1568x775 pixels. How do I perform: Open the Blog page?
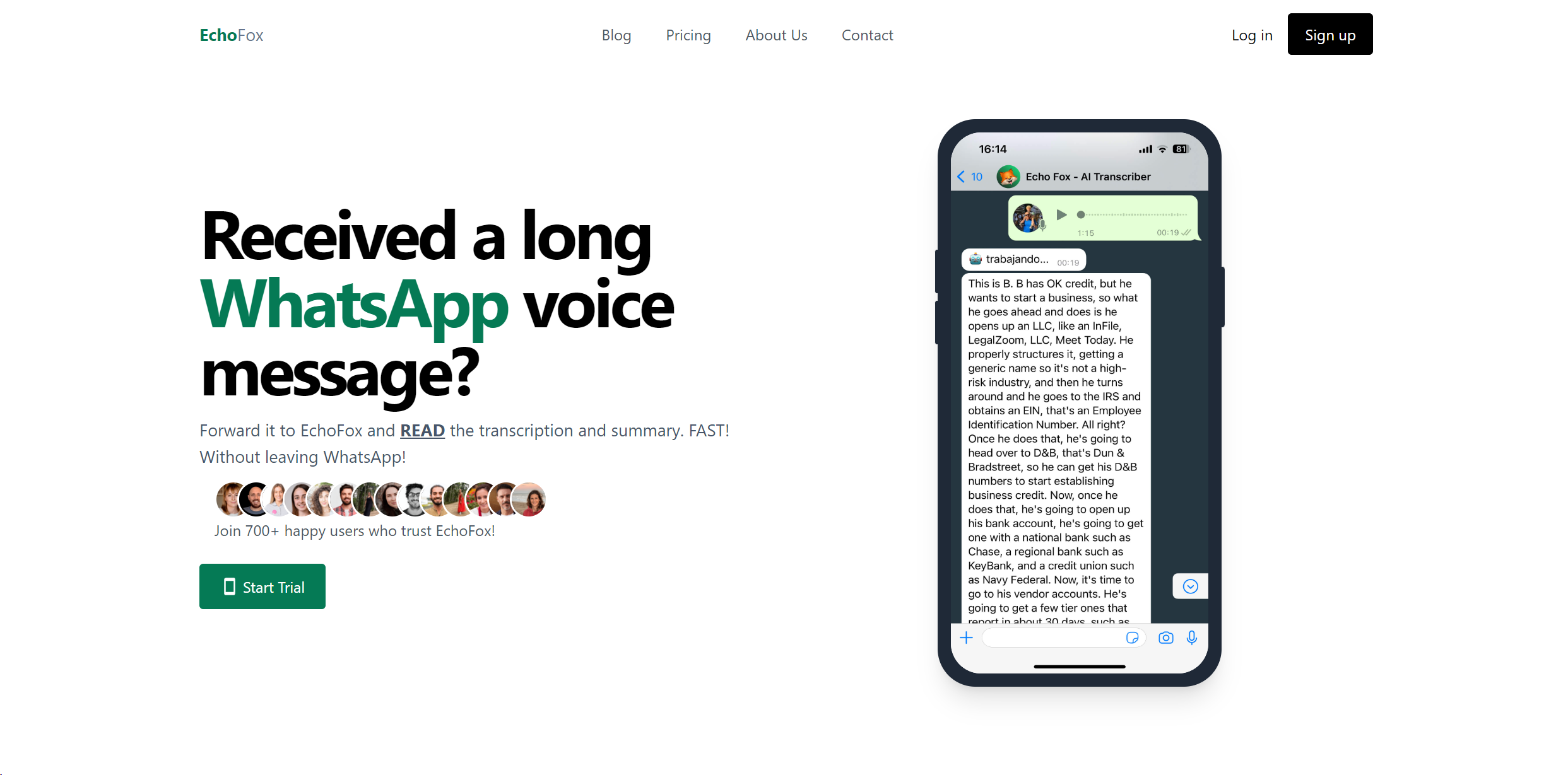(x=616, y=35)
